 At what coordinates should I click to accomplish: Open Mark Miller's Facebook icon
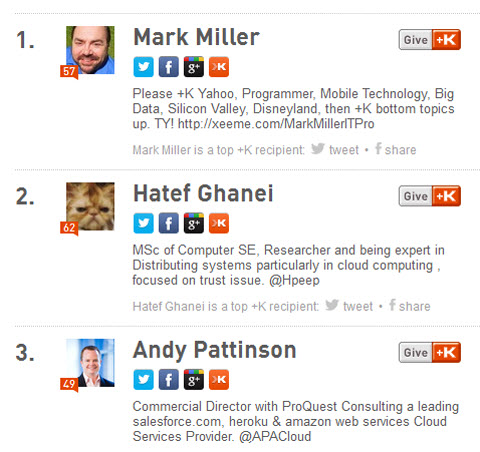click(x=168, y=67)
